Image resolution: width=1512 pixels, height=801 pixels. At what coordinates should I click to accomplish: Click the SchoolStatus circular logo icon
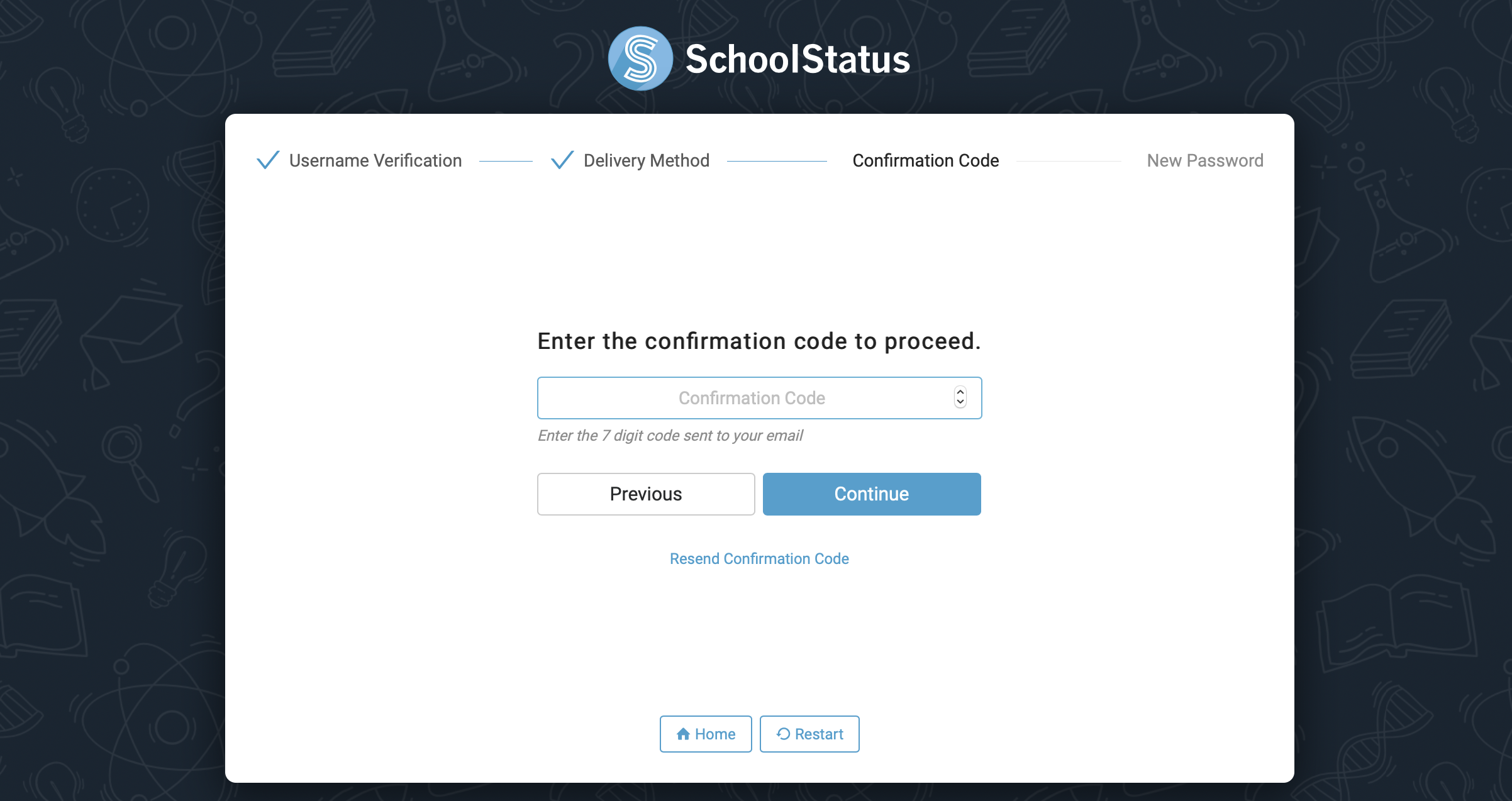pyautogui.click(x=640, y=58)
